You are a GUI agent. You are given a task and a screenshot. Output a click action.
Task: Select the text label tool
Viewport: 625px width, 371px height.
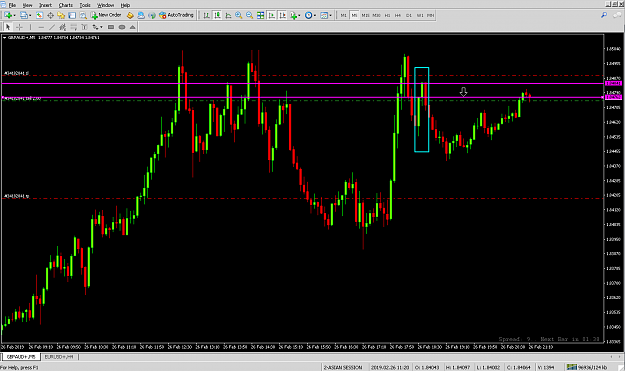coord(84,27)
